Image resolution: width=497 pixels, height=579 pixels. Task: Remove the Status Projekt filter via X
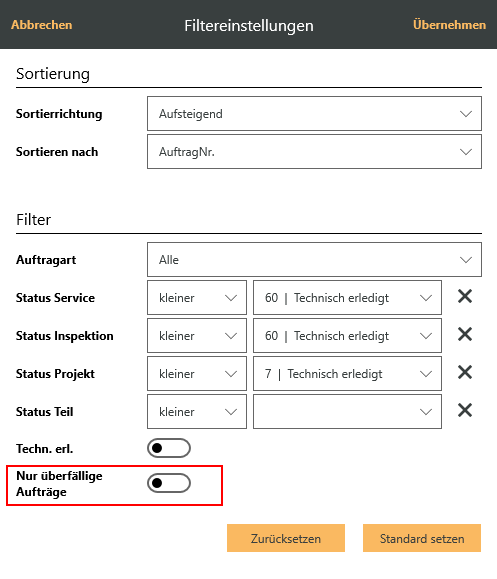point(465,373)
